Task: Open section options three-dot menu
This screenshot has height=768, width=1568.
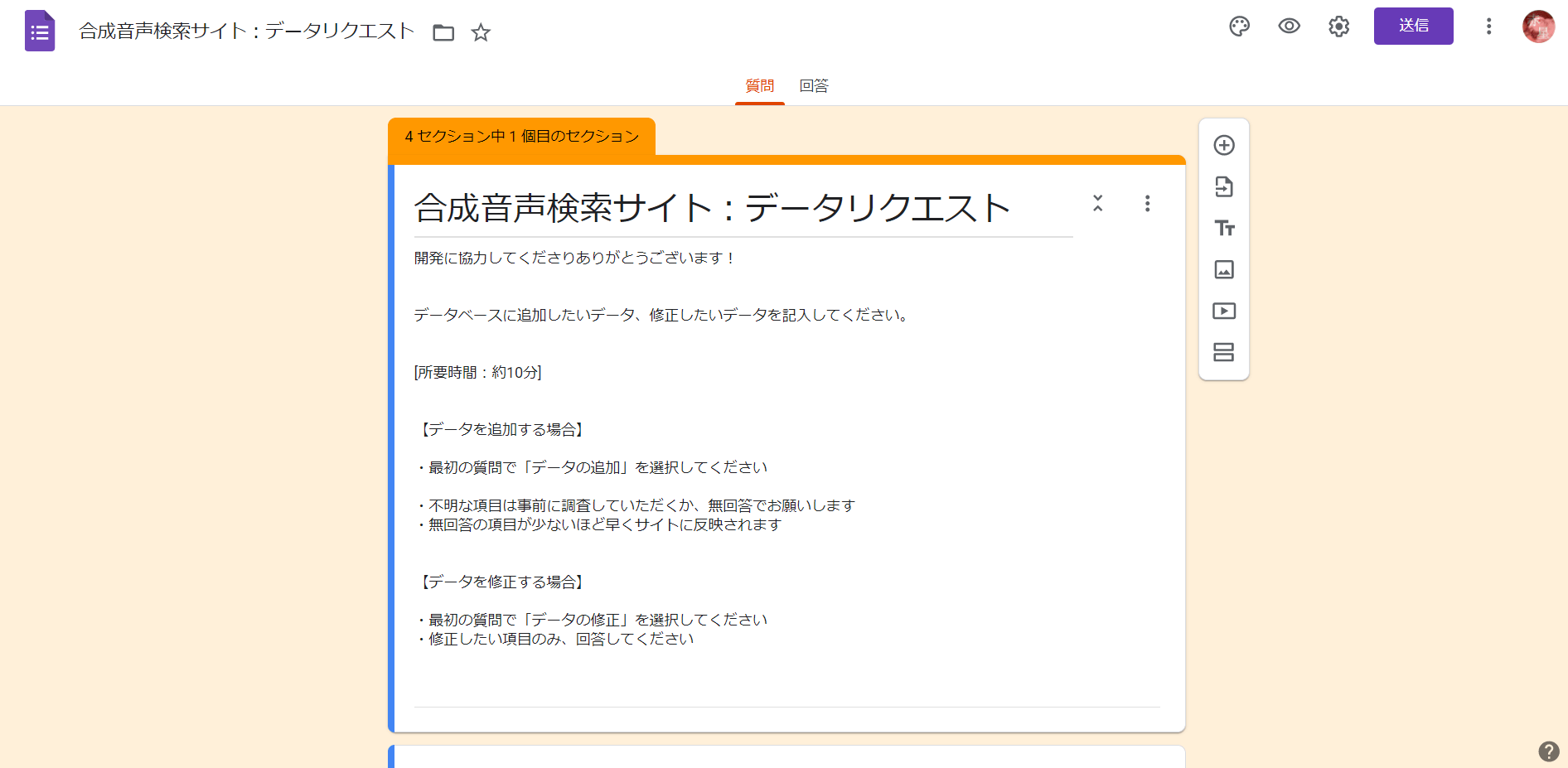Action: tap(1147, 204)
